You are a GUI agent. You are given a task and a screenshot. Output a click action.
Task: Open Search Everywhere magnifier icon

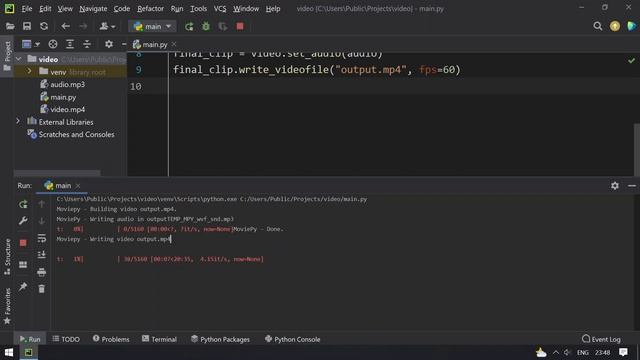tap(598, 27)
